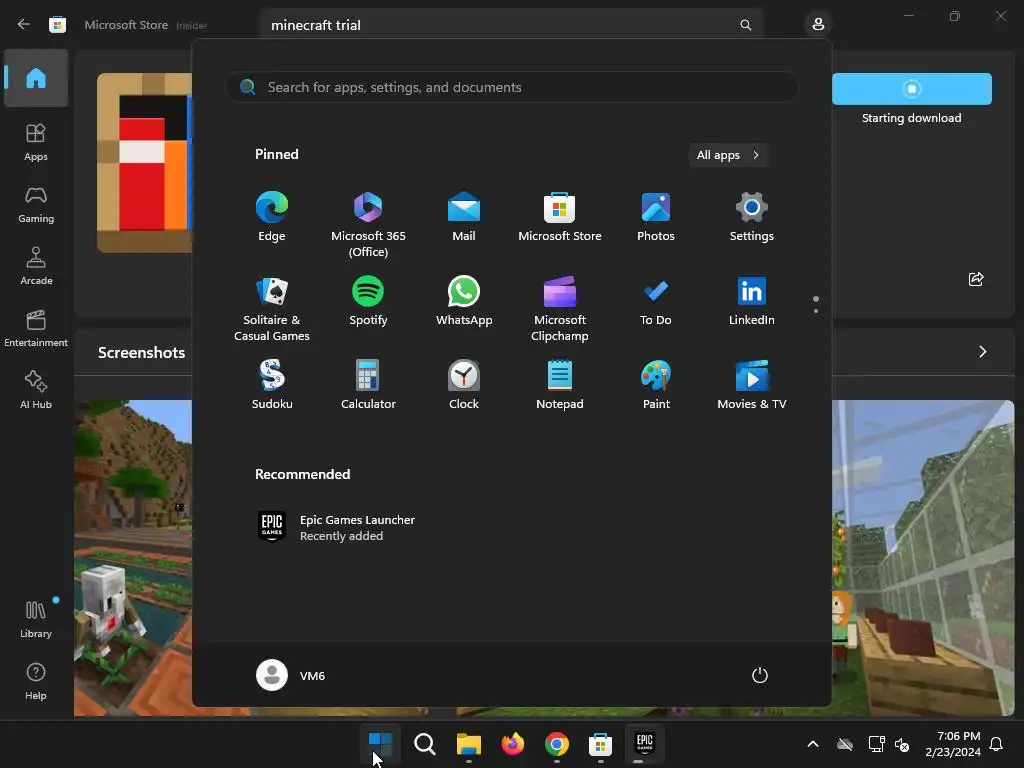Open Microsoft Store from Start pinned apps
Viewport: 1024px width, 768px height.
[560, 217]
